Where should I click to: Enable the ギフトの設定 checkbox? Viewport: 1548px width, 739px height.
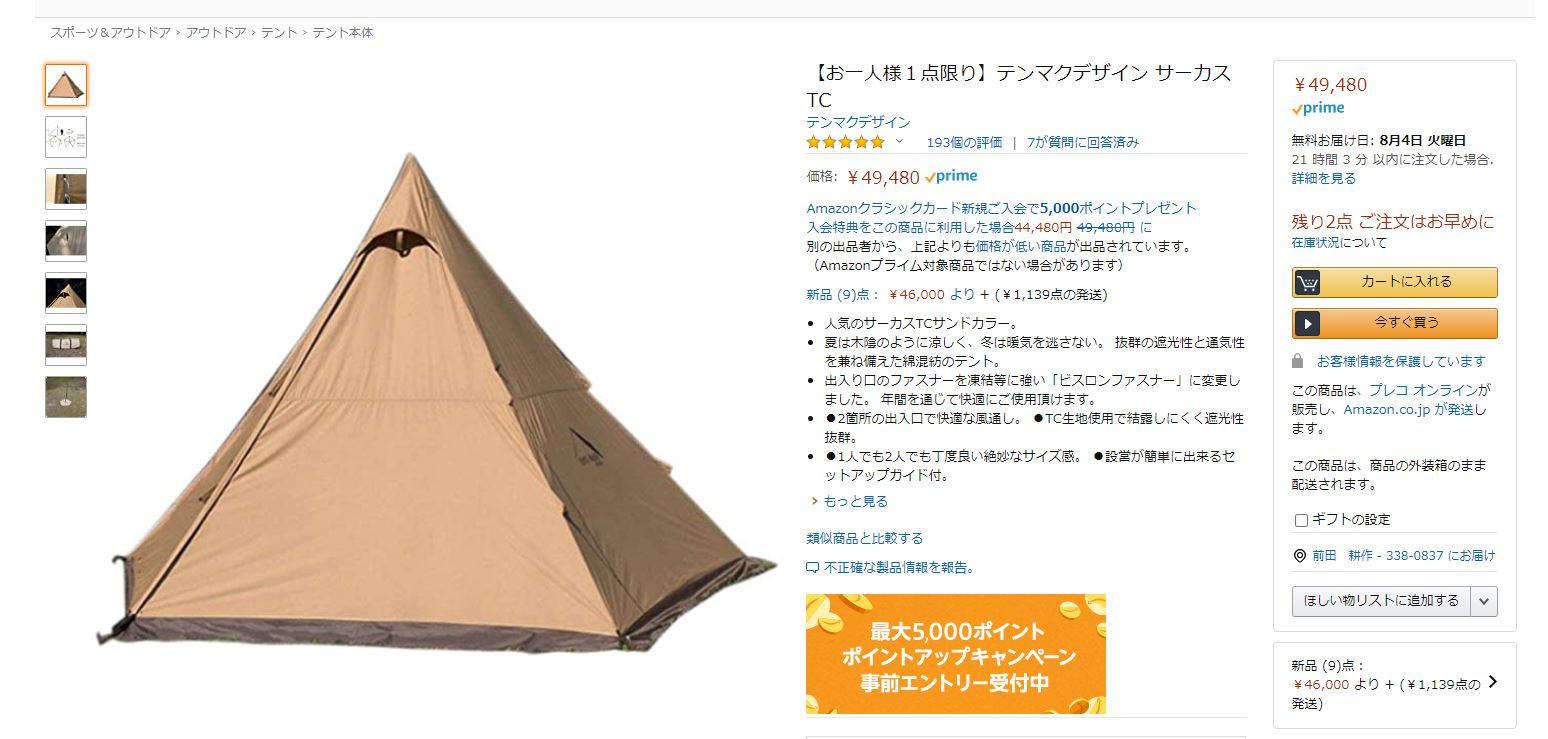click(1301, 520)
